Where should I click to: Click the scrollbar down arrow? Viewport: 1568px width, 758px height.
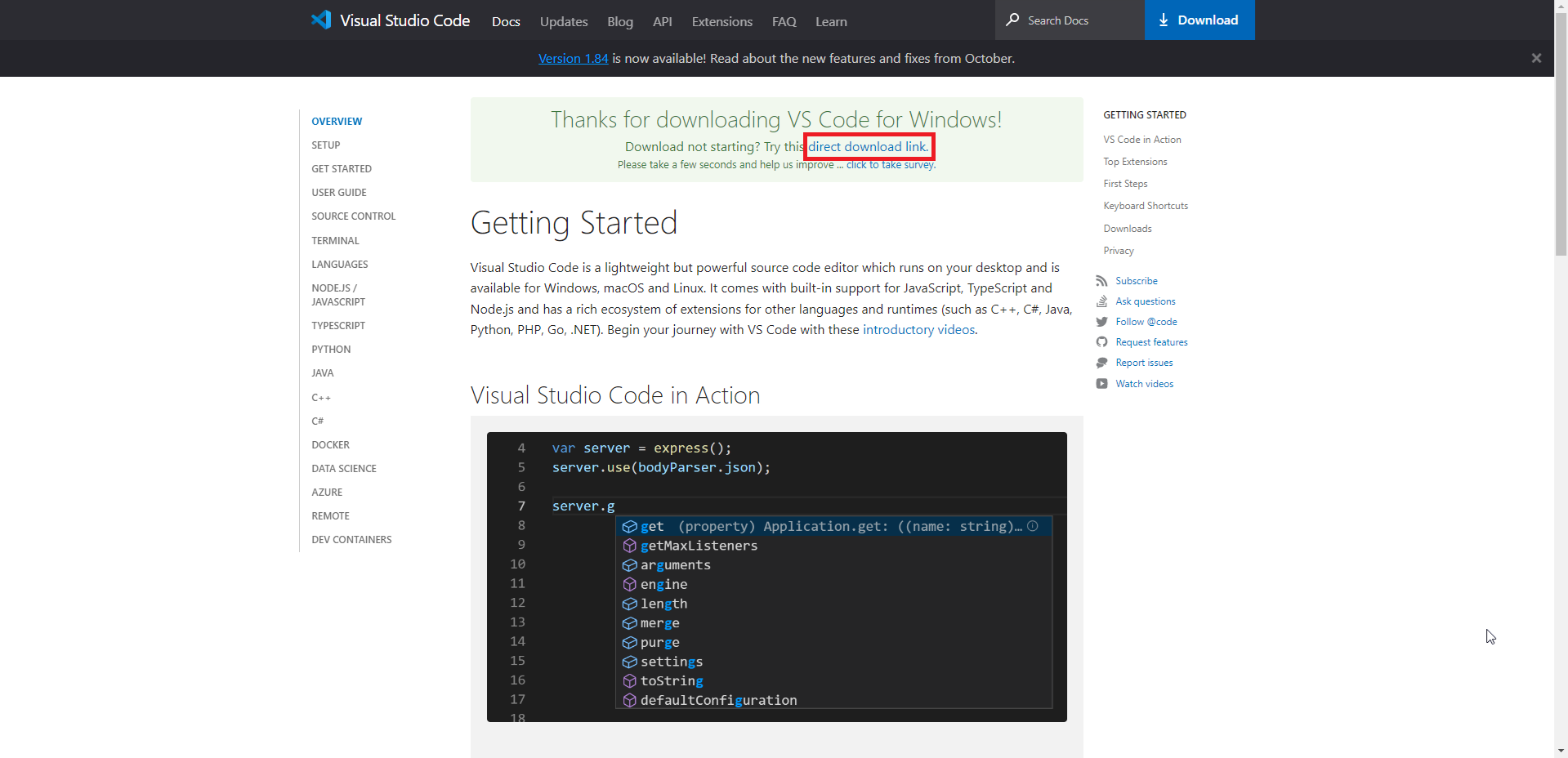[1561, 751]
